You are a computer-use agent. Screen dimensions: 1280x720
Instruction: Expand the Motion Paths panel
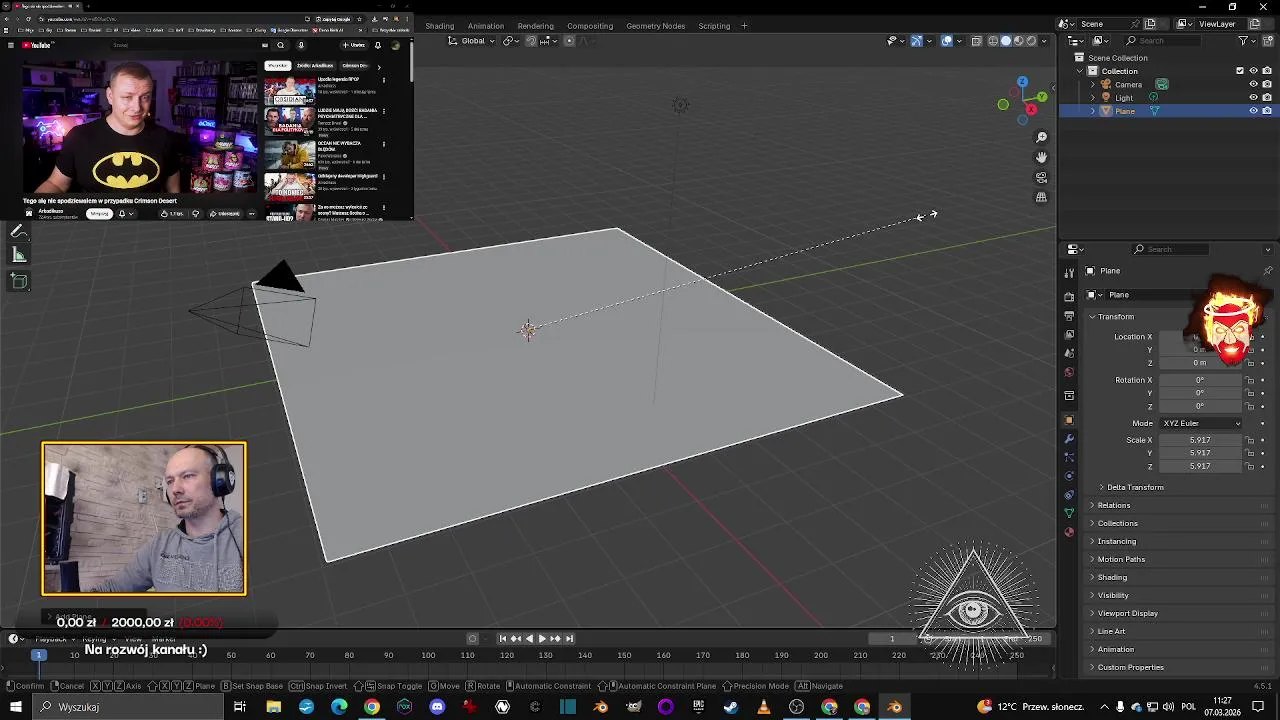click(x=1121, y=559)
